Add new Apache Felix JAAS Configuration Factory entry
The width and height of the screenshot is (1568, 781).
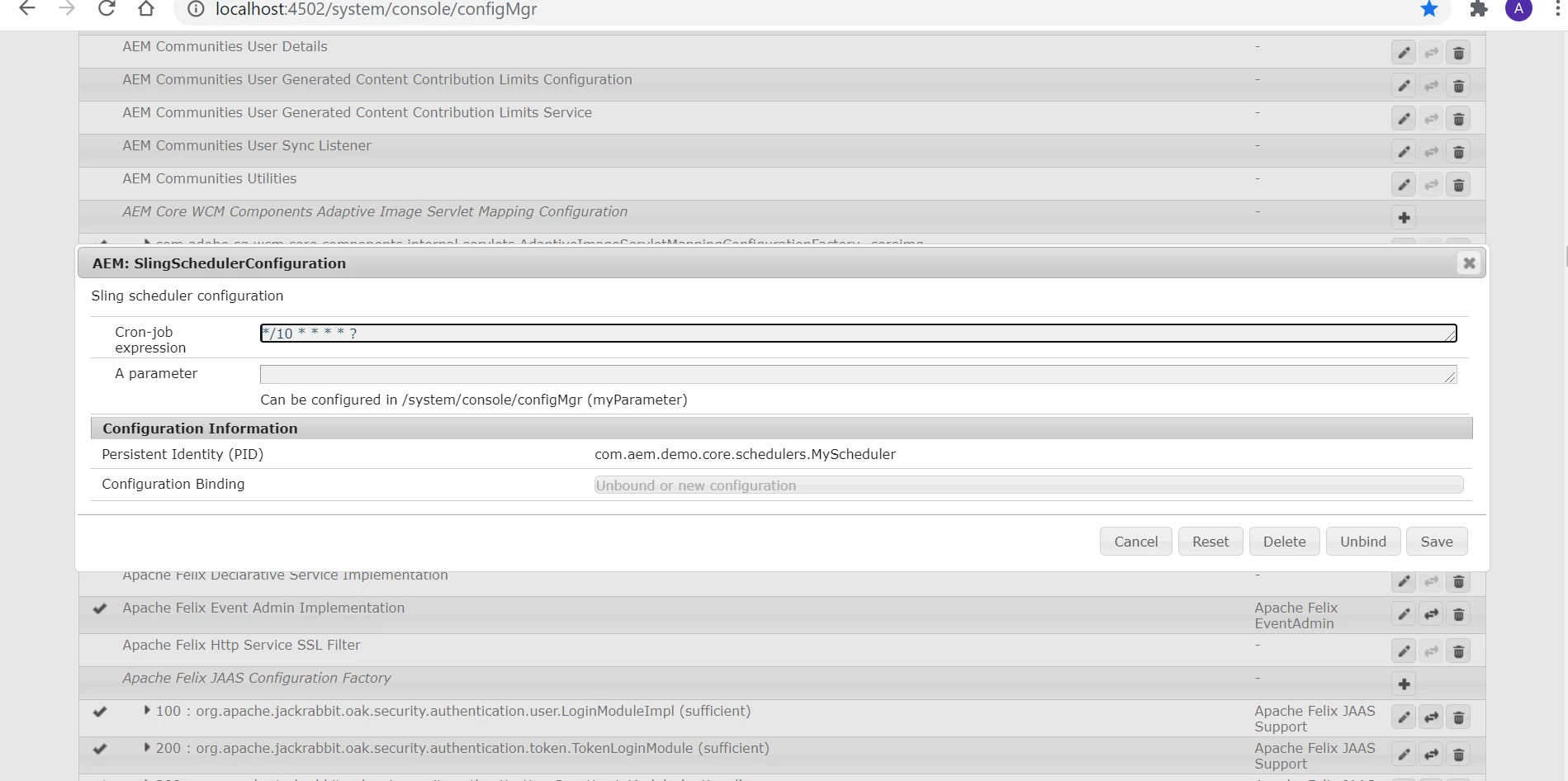click(1404, 684)
